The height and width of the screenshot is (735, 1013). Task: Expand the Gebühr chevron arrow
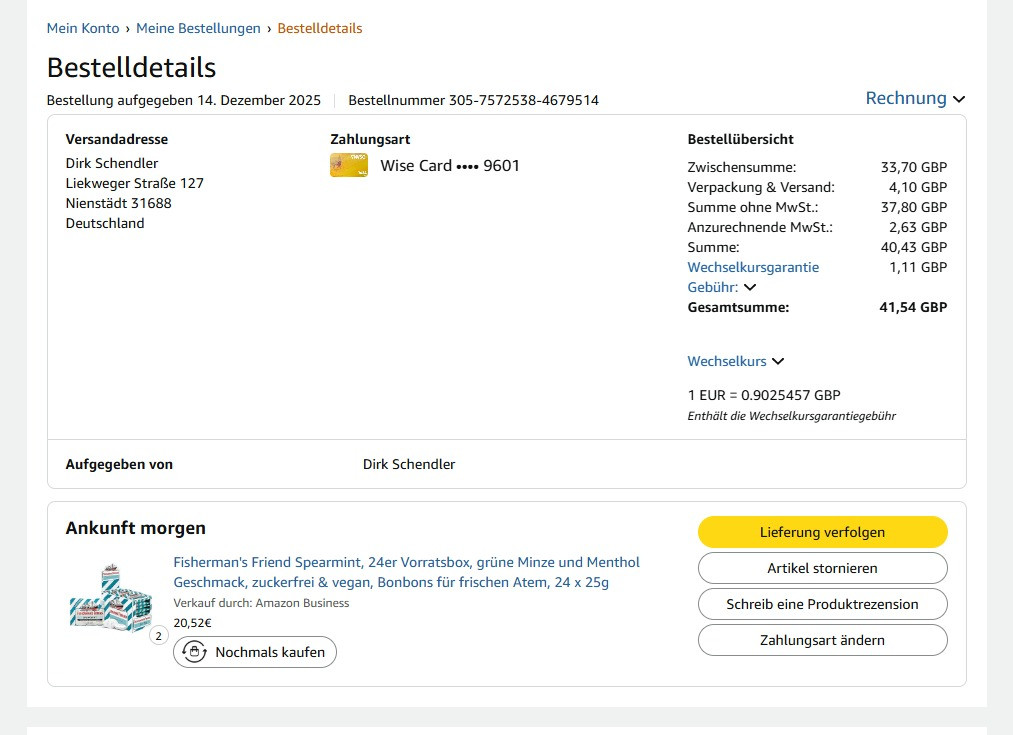[750, 287]
